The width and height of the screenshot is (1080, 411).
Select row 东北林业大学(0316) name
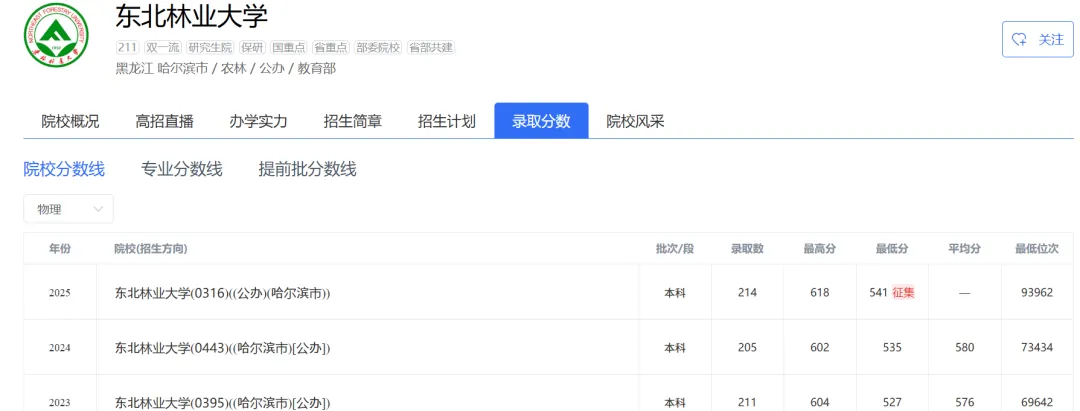222,293
